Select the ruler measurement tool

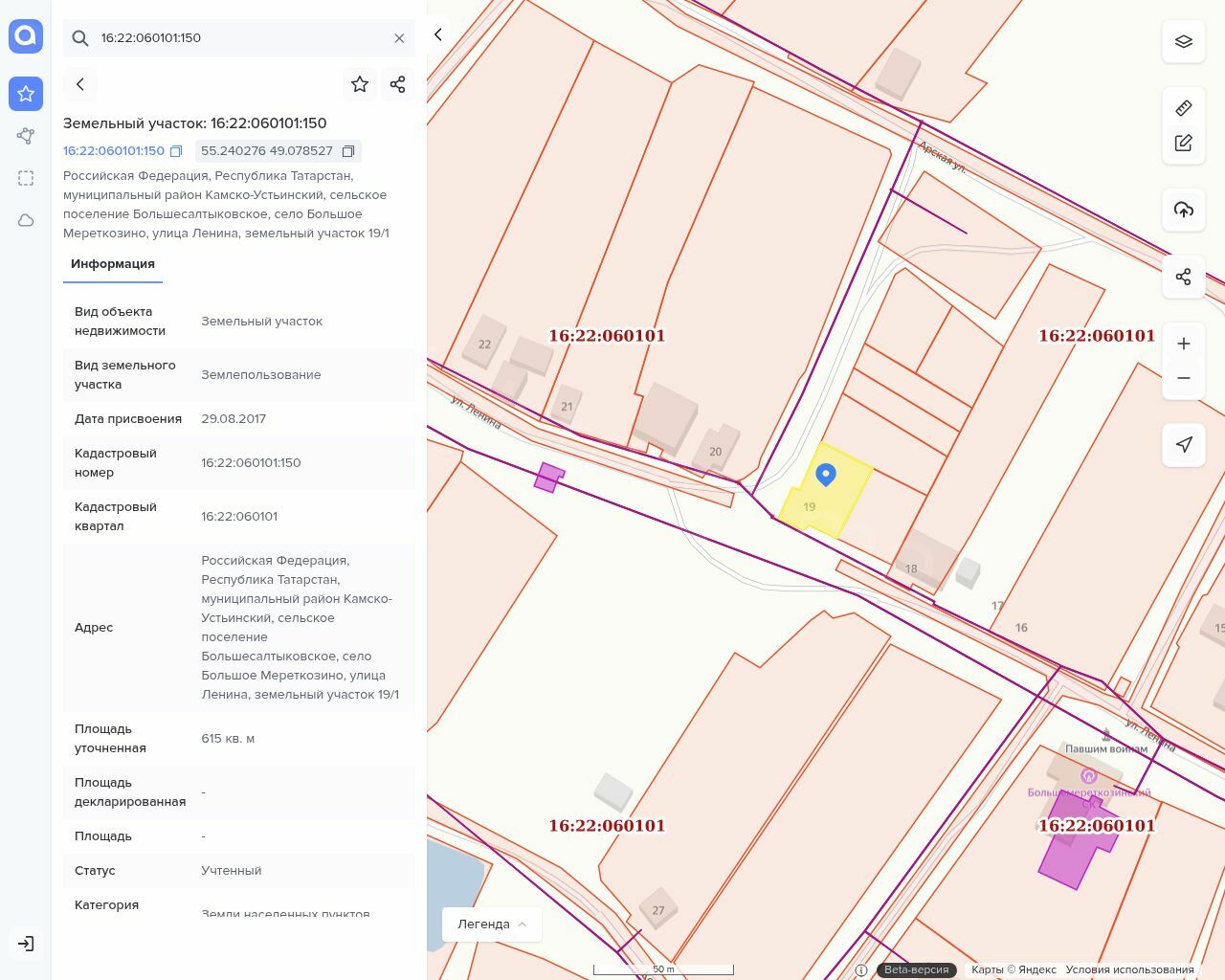click(x=1184, y=108)
